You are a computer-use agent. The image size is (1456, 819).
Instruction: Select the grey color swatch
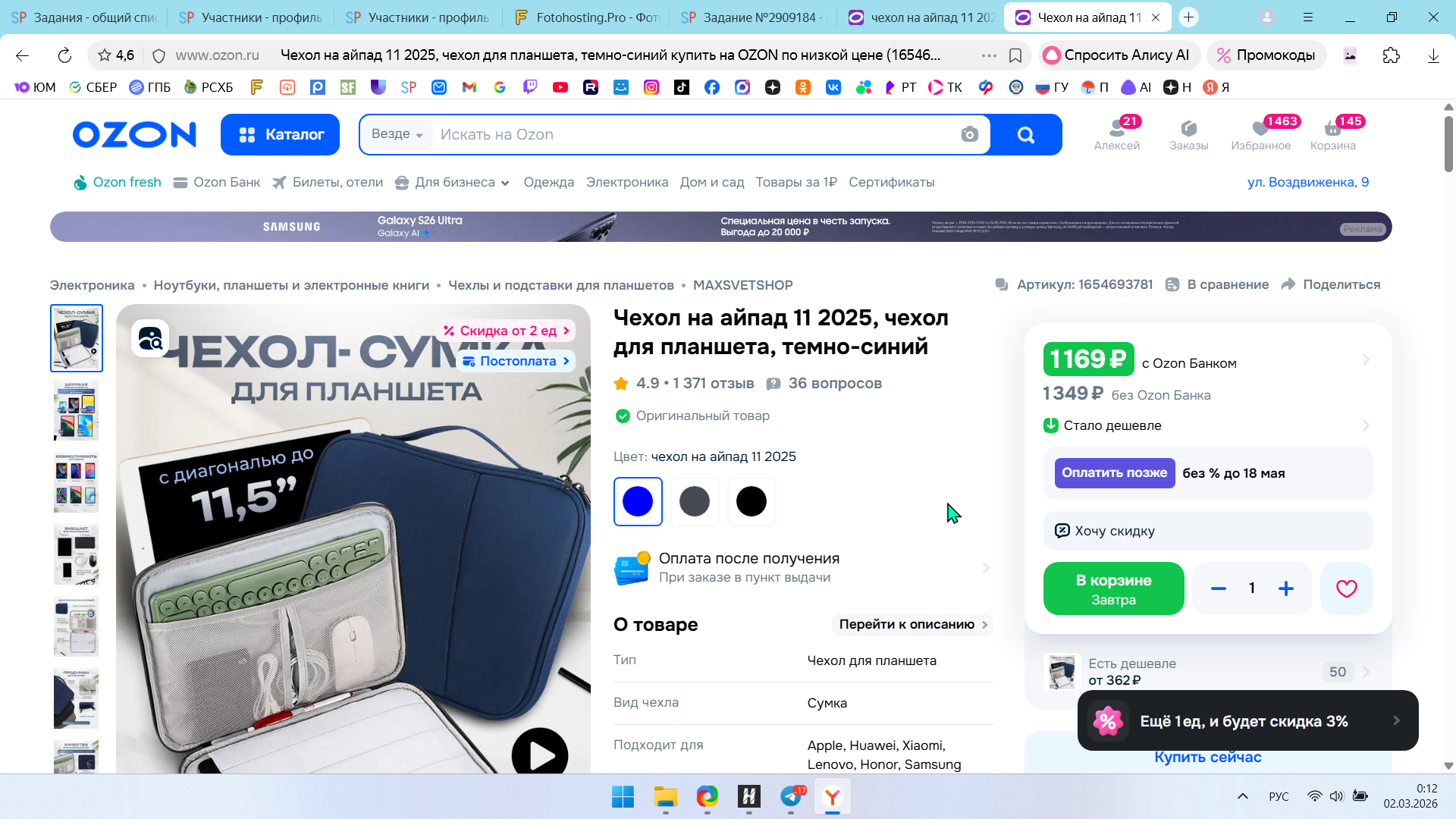(694, 501)
